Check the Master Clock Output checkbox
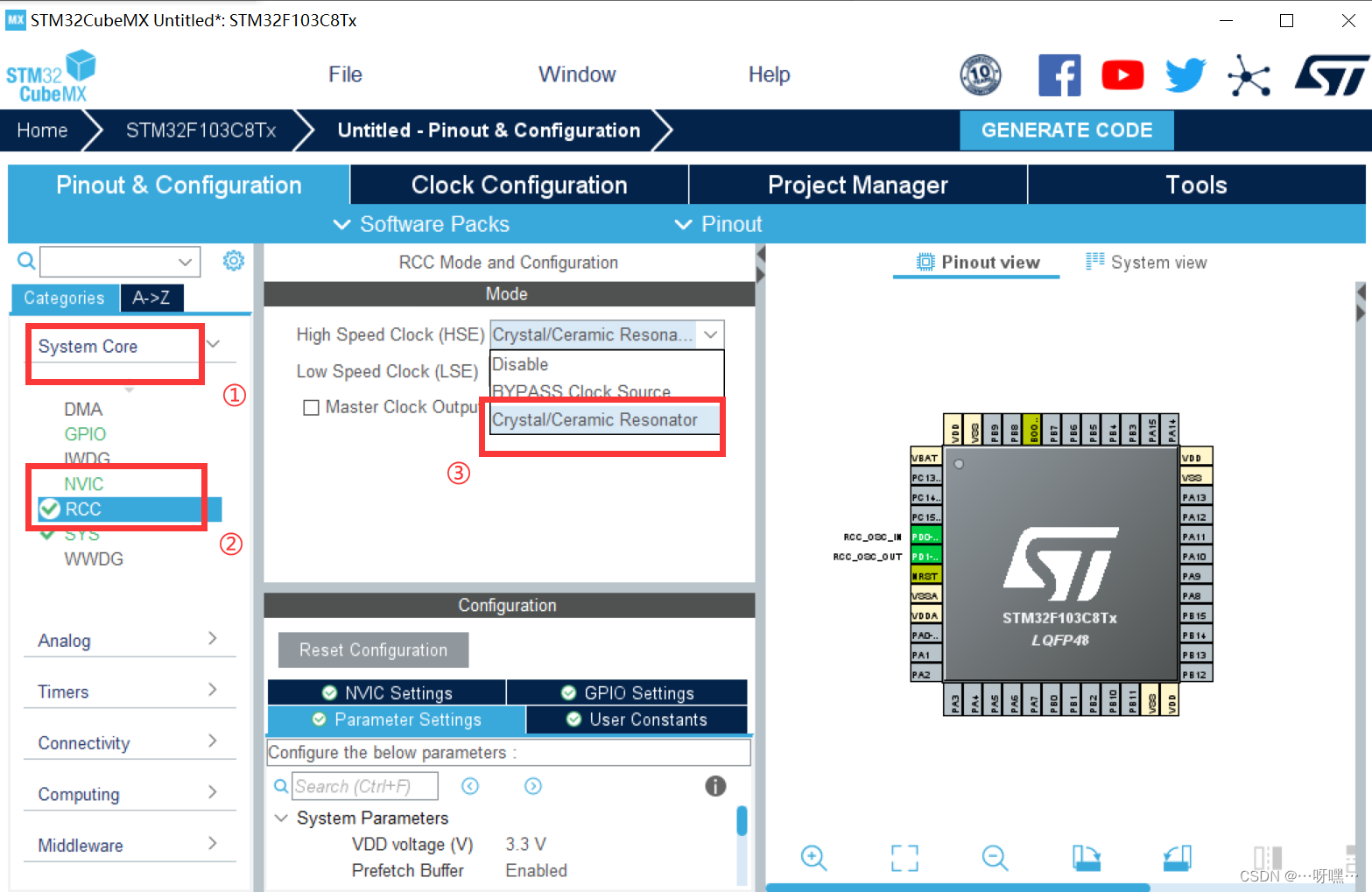The image size is (1372, 892). point(312,407)
